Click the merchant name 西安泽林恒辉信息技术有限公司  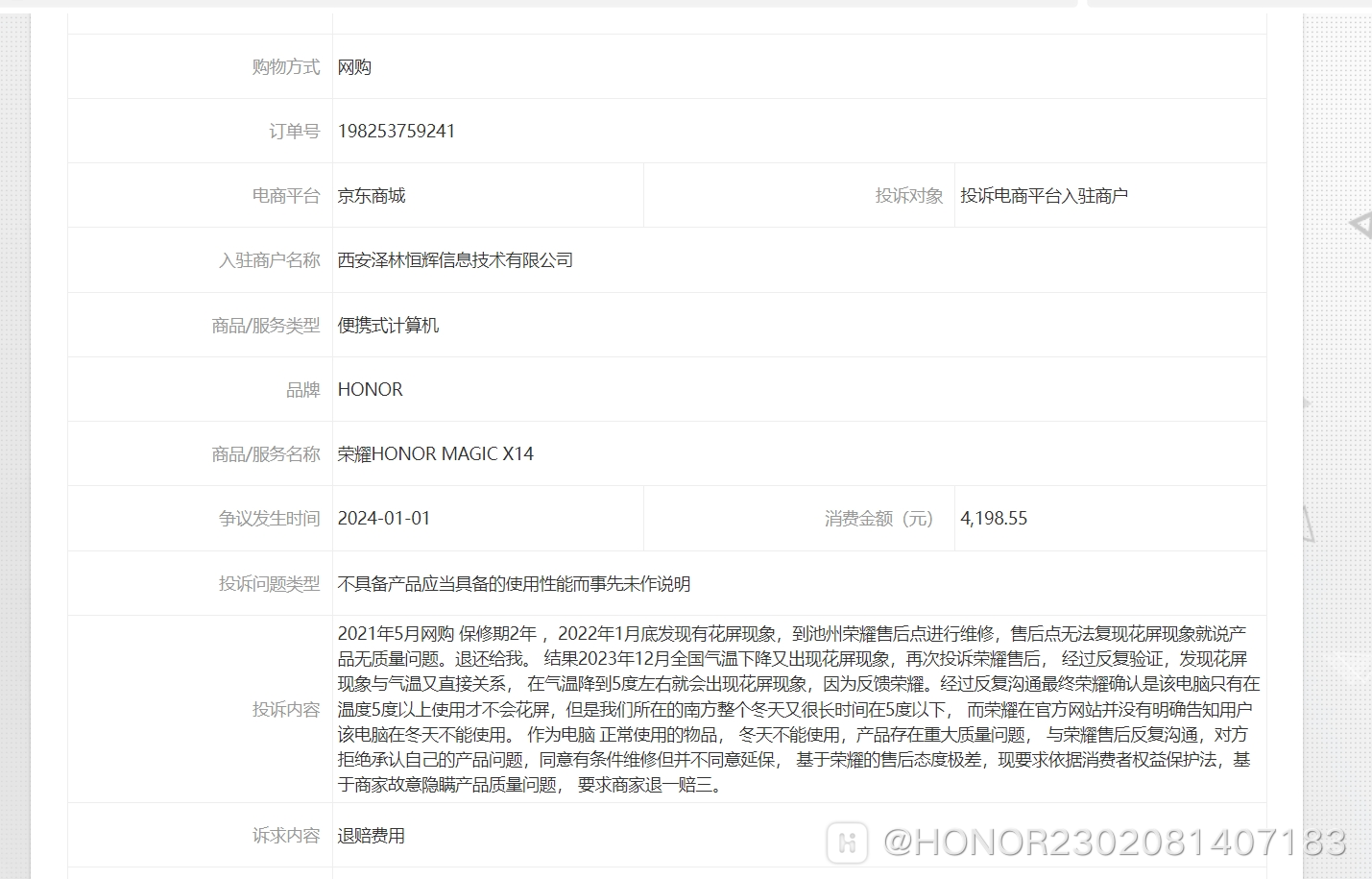455,259
